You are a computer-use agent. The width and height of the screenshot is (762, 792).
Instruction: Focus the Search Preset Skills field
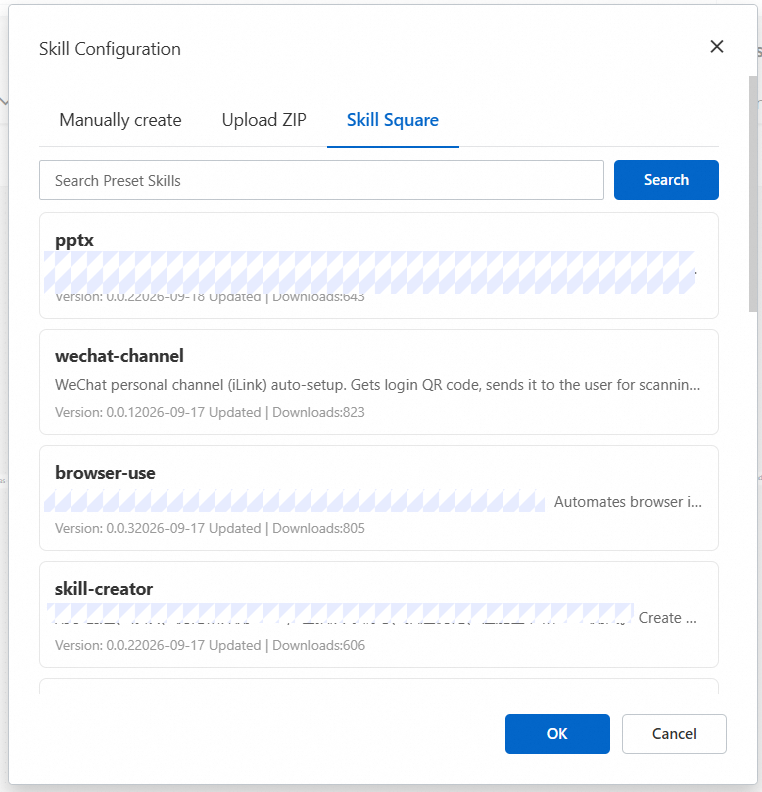point(321,180)
